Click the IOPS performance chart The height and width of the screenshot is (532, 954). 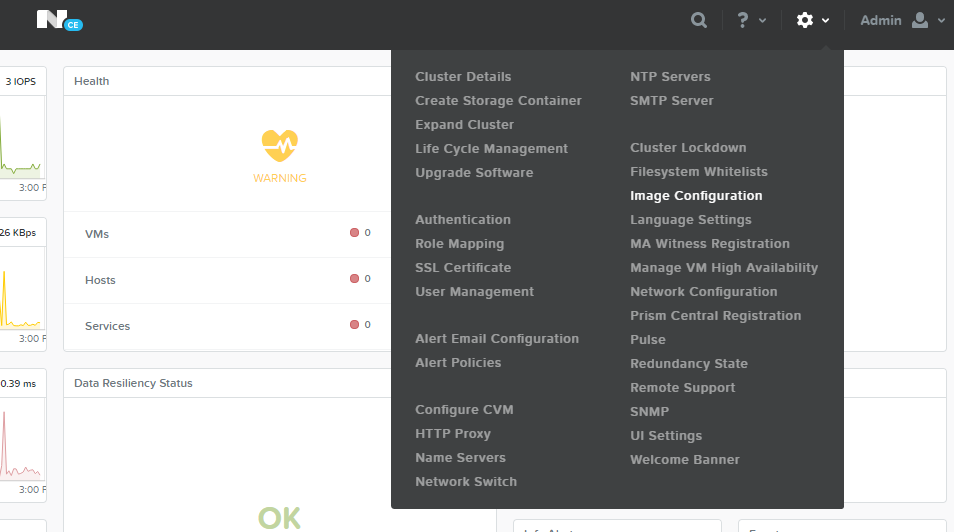tap(21, 135)
